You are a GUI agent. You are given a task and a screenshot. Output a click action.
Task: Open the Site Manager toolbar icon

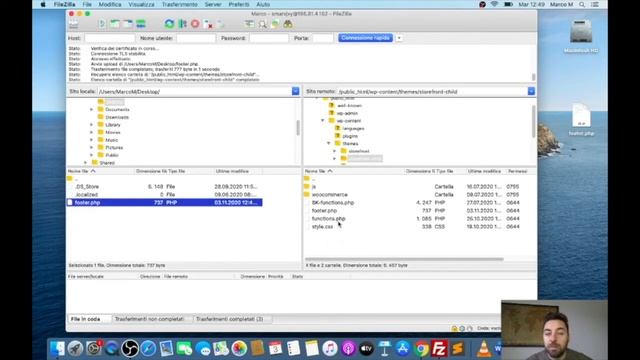click(73, 24)
